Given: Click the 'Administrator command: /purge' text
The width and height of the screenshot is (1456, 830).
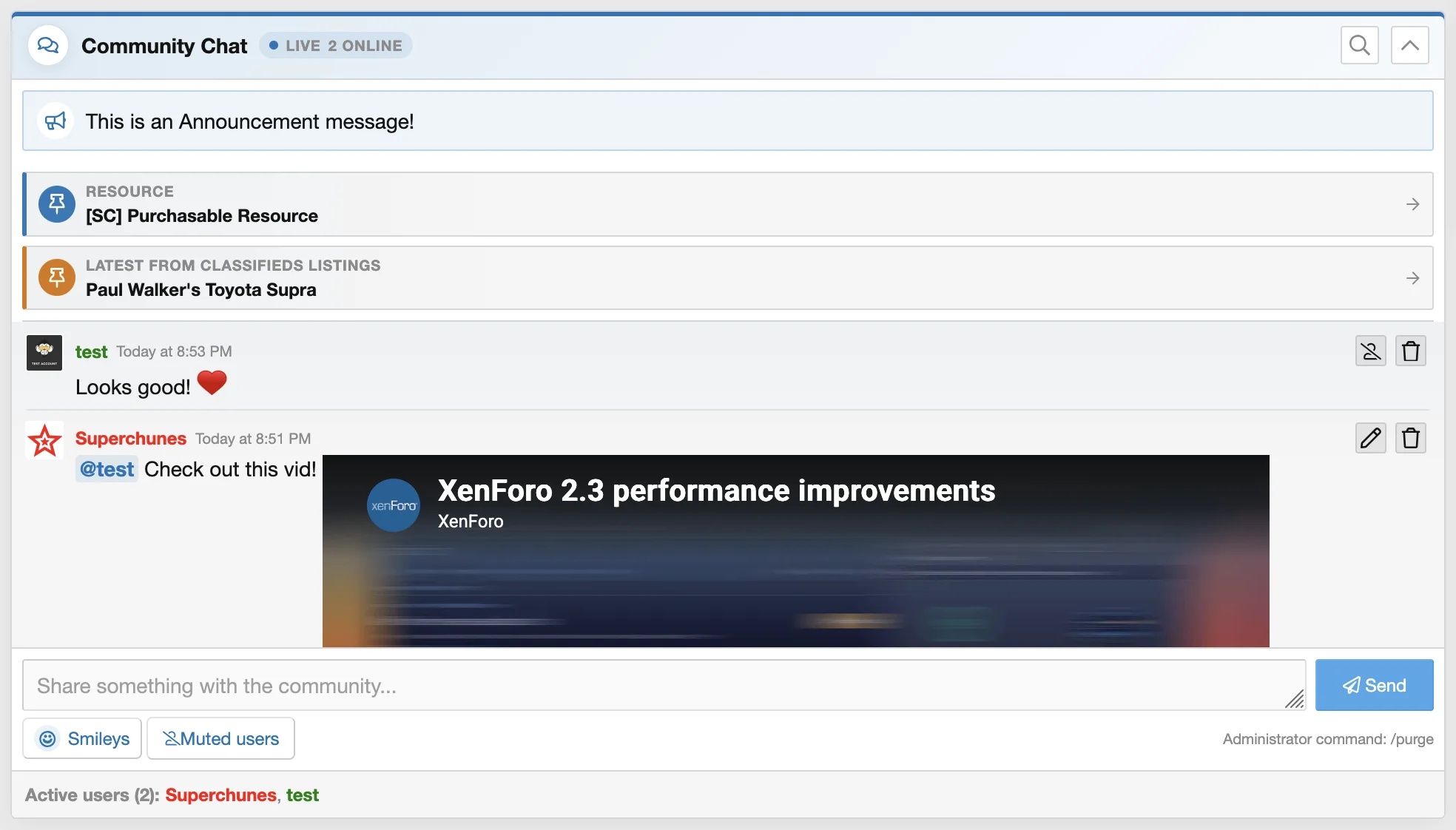Looking at the screenshot, I should pos(1328,739).
